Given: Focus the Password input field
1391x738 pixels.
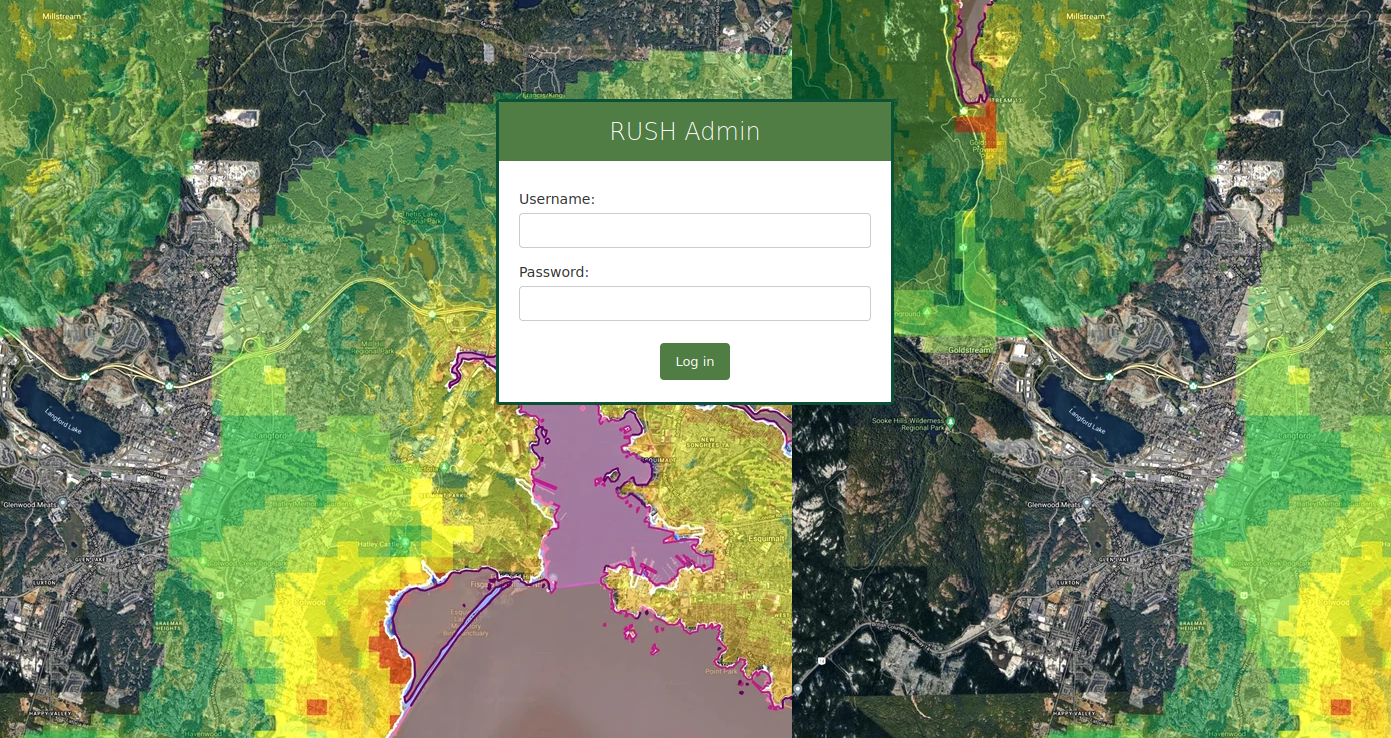Looking at the screenshot, I should 694,303.
